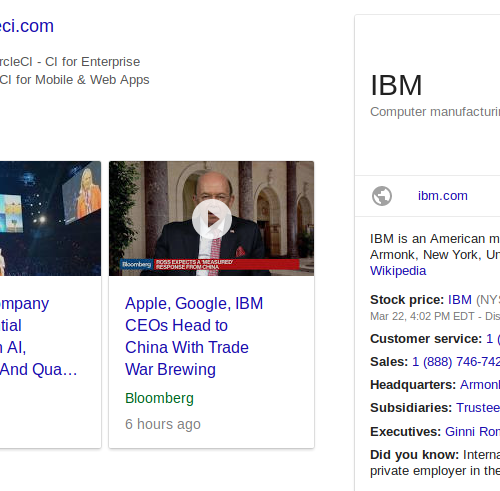Open the Trustee subsidiaries link
This screenshot has height=491, width=500.
[478, 408]
